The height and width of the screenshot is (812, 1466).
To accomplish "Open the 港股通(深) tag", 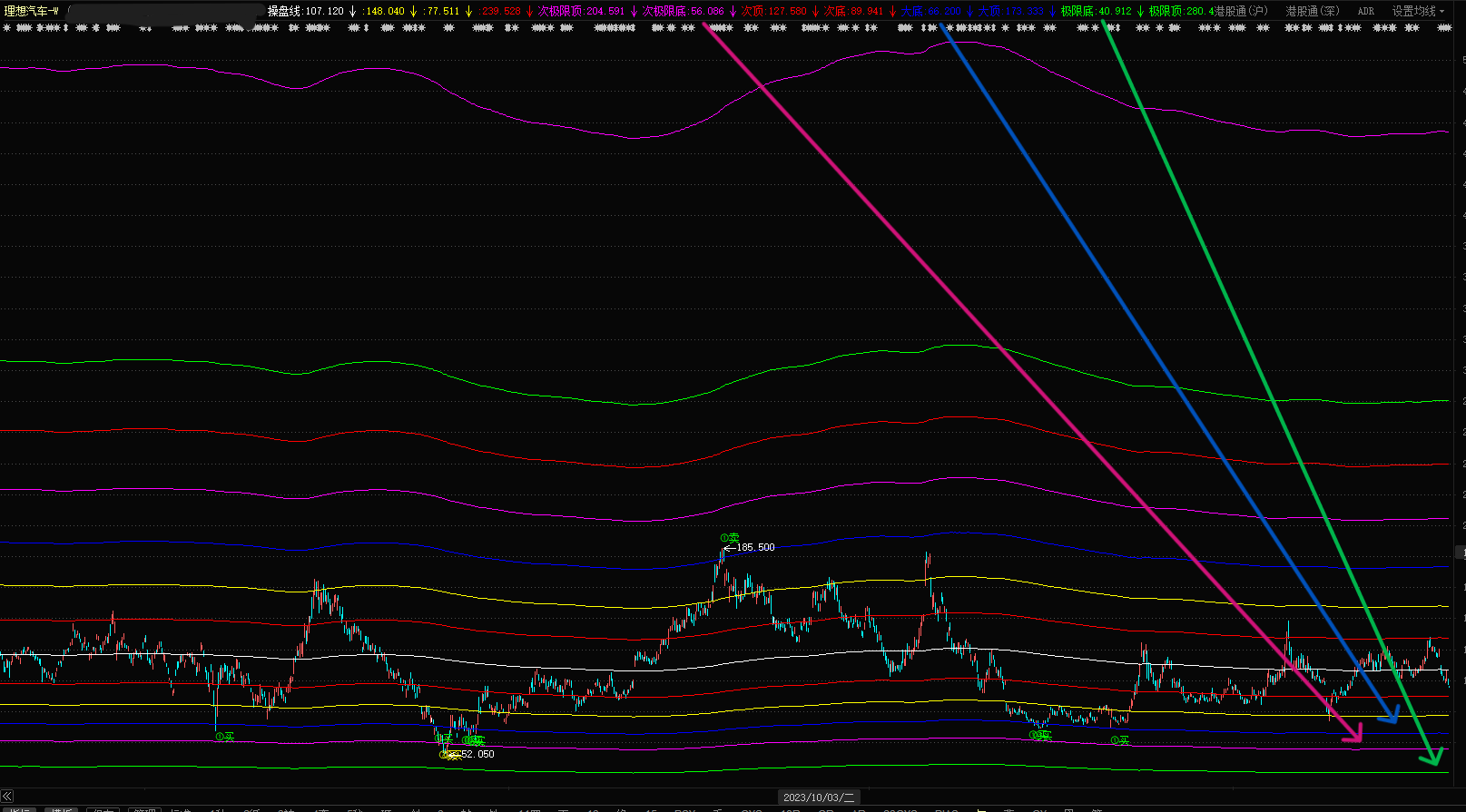I will tap(1313, 11).
